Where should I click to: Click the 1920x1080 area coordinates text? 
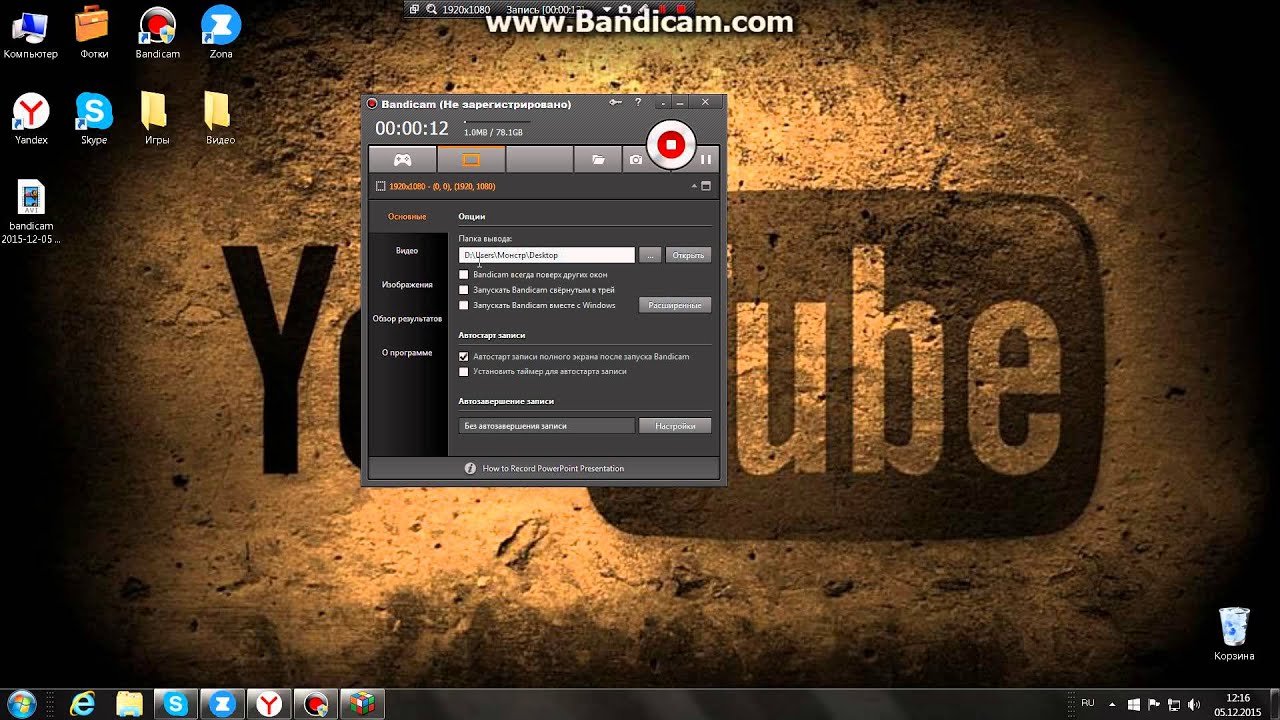click(442, 186)
